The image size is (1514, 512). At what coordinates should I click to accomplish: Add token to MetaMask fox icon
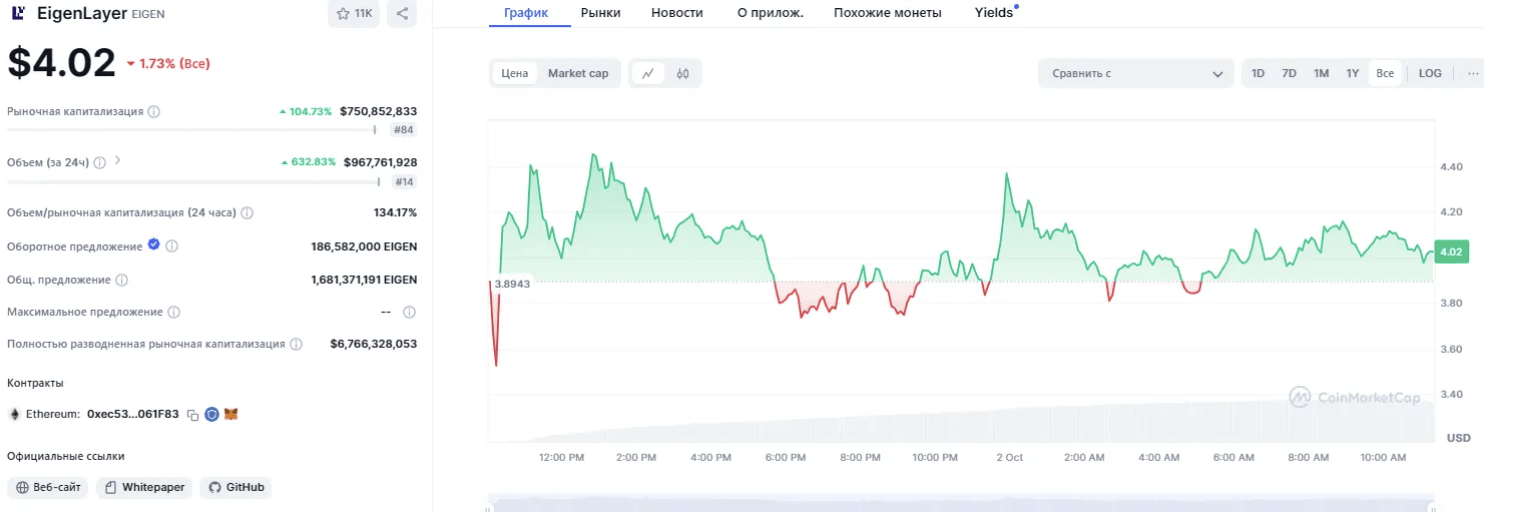pyautogui.click(x=231, y=414)
